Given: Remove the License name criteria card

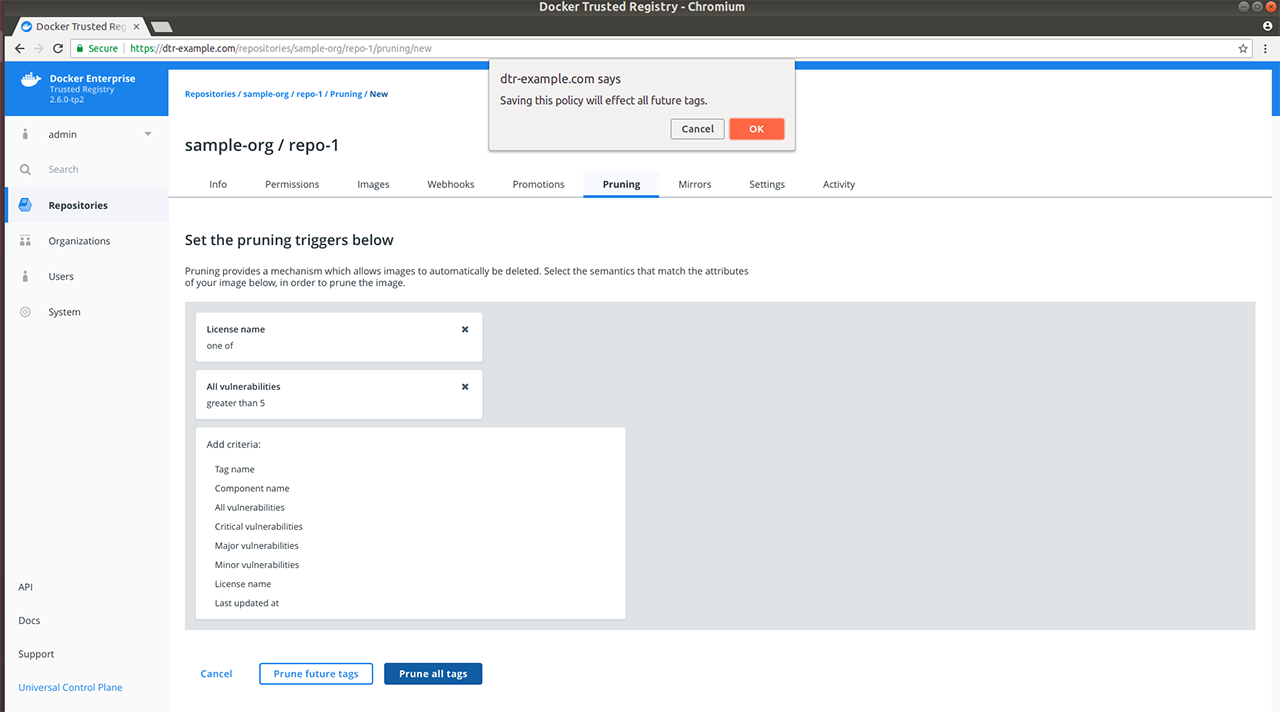Looking at the screenshot, I should [465, 329].
